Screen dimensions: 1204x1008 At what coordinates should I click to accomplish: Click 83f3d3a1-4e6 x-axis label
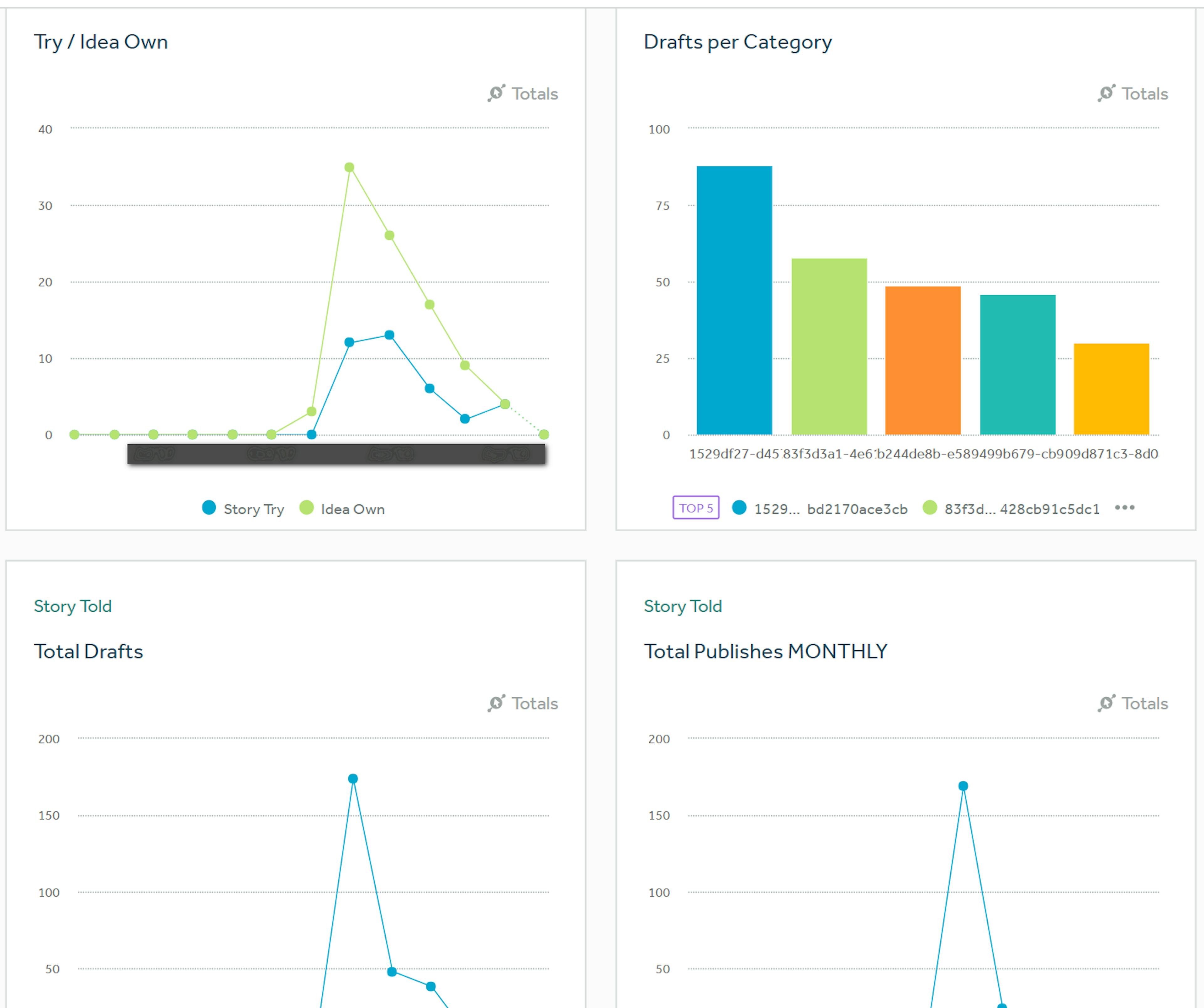828,454
